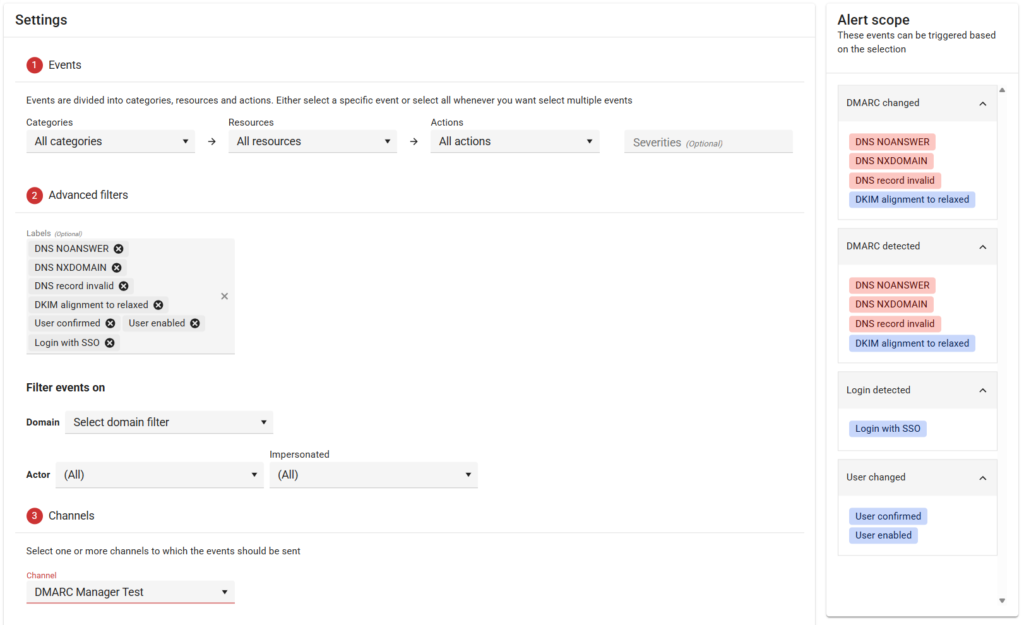Open the Impersonated dropdown
The height and width of the screenshot is (625, 1024).
[373, 475]
